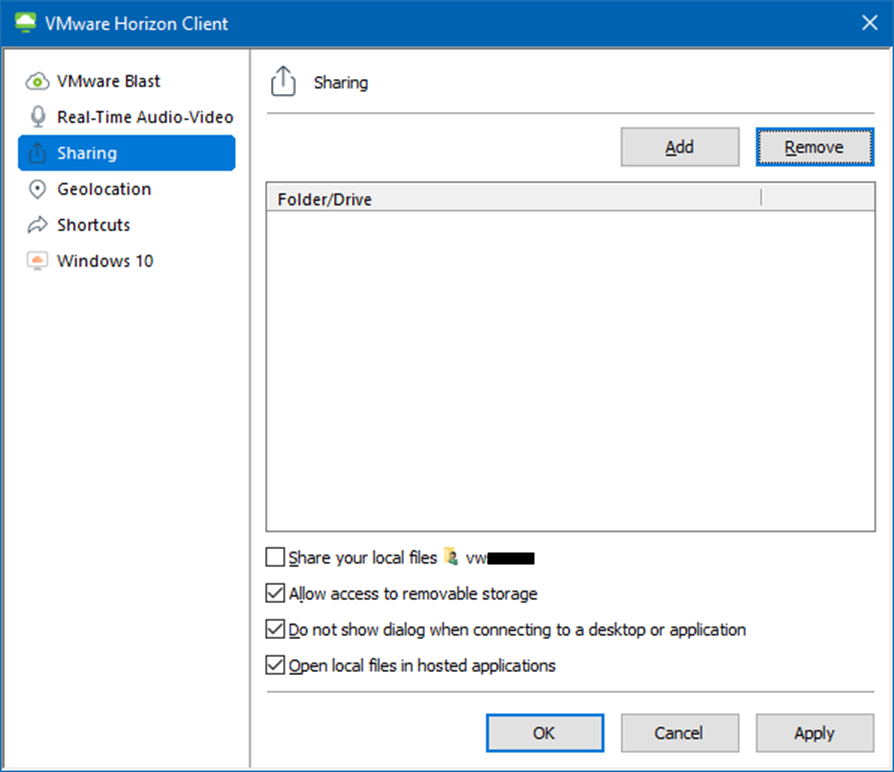This screenshot has height=772, width=894.
Task: Select the Windows 10 desktop entry
Action: pos(127,261)
